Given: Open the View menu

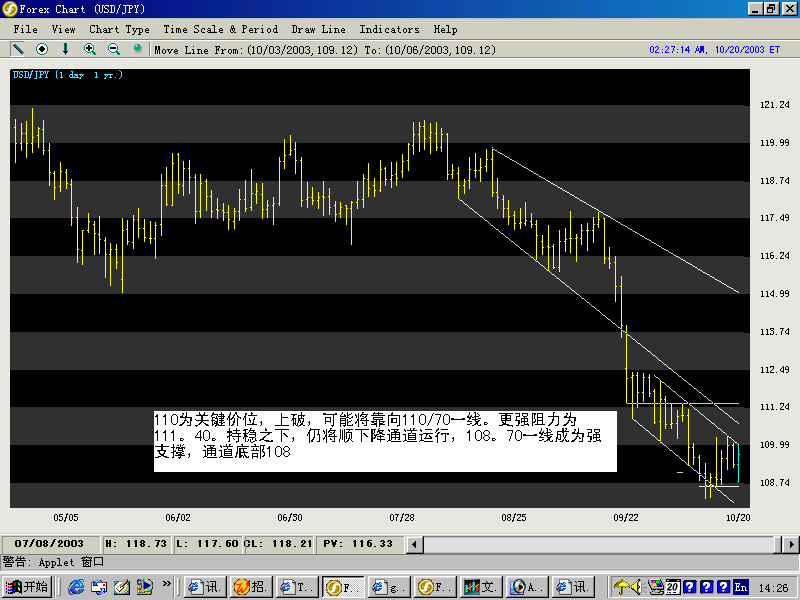Looking at the screenshot, I should coord(63,29).
